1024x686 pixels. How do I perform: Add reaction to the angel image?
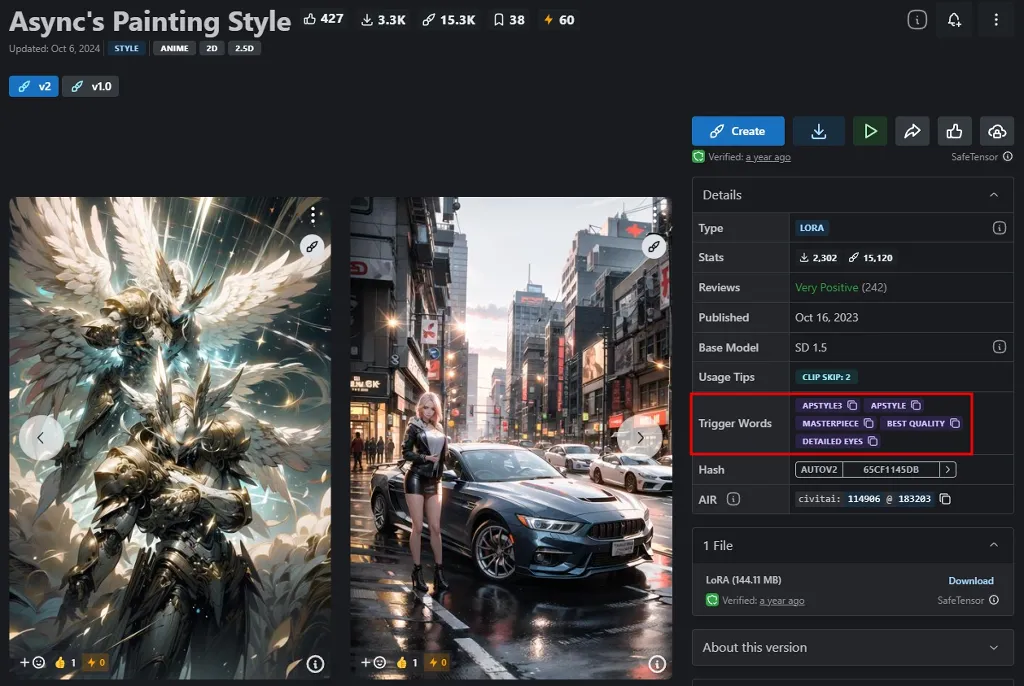coord(33,662)
